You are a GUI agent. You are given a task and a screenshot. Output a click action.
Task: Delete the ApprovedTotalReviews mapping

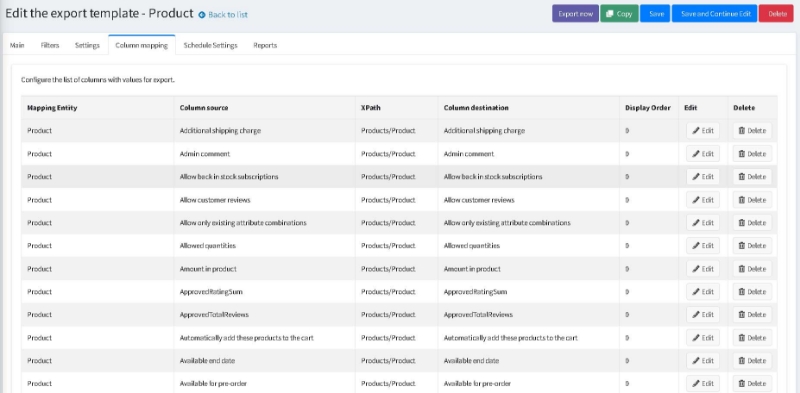point(752,315)
